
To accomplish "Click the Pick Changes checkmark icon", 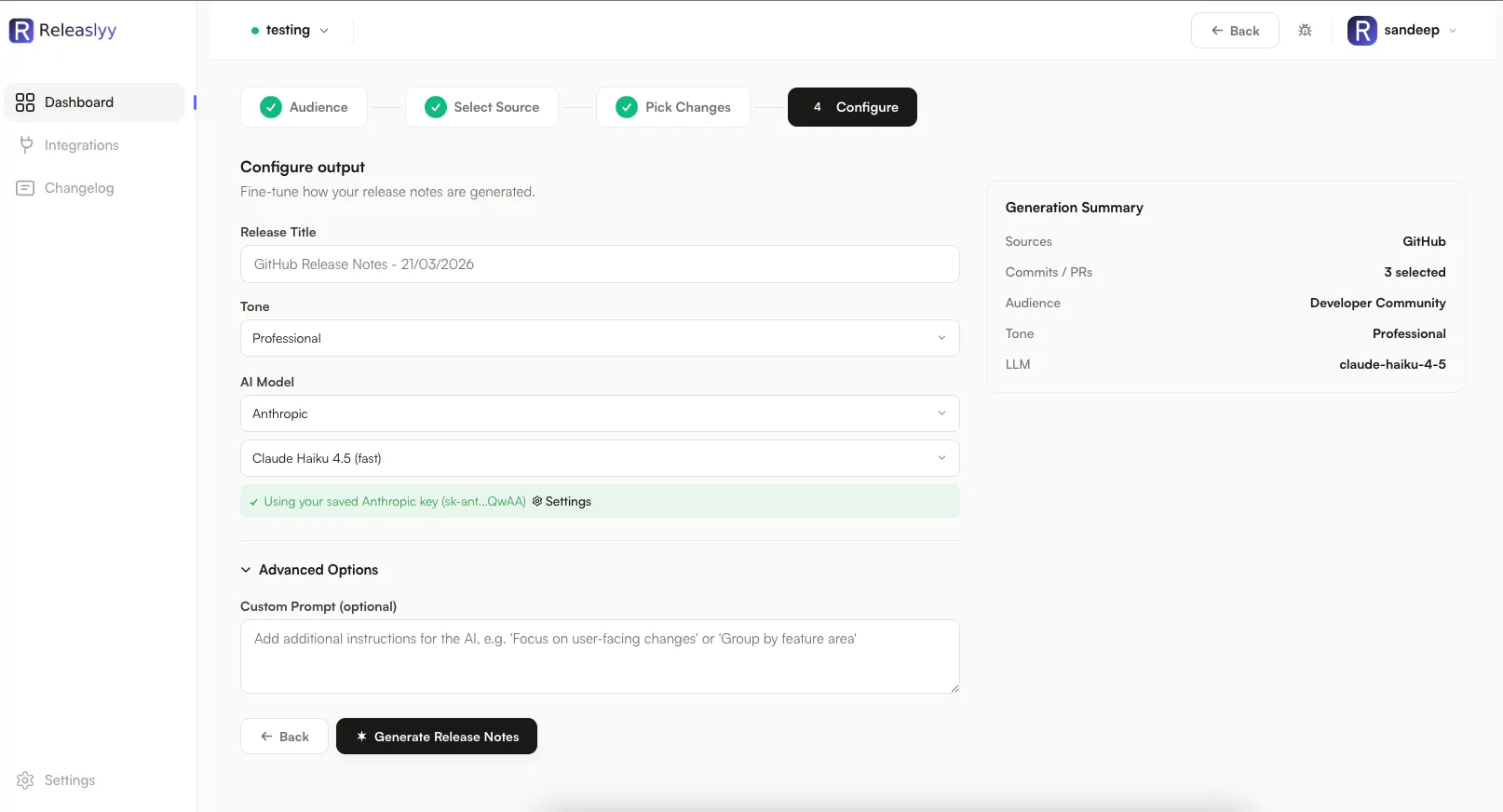I will 627,107.
